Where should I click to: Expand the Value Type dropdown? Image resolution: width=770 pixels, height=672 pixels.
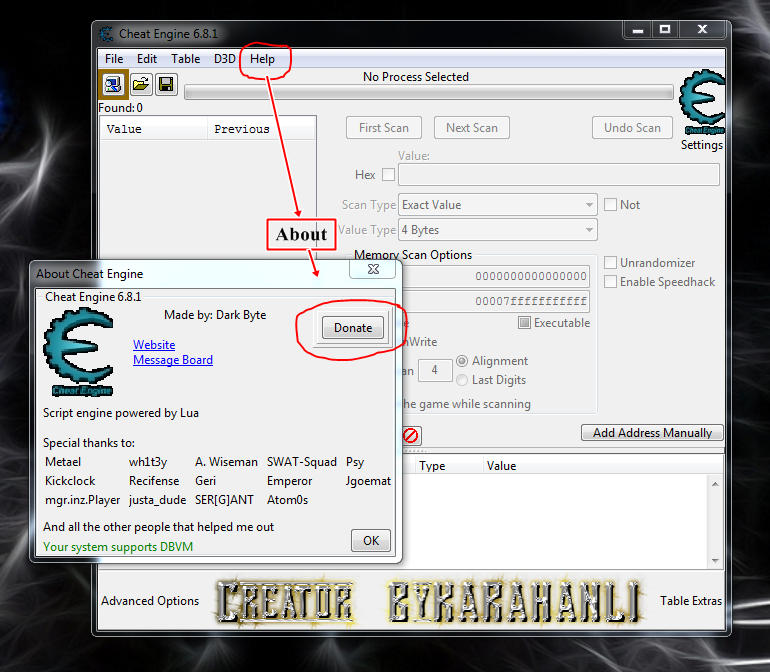point(497,230)
